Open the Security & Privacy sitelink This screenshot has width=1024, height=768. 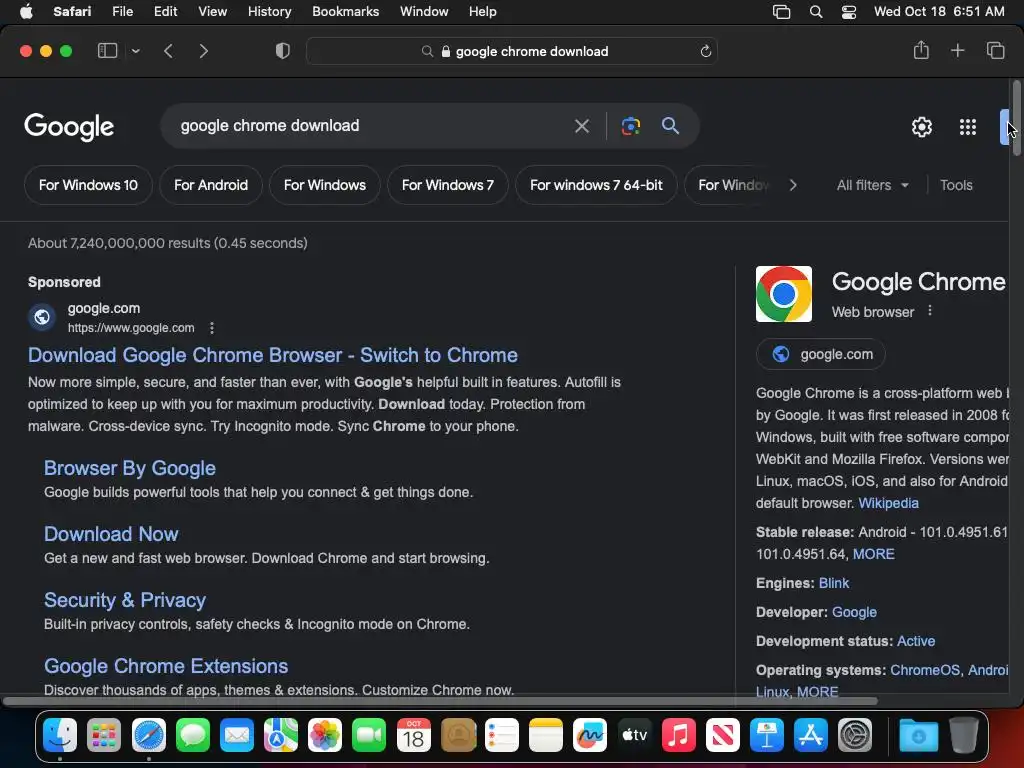point(125,600)
